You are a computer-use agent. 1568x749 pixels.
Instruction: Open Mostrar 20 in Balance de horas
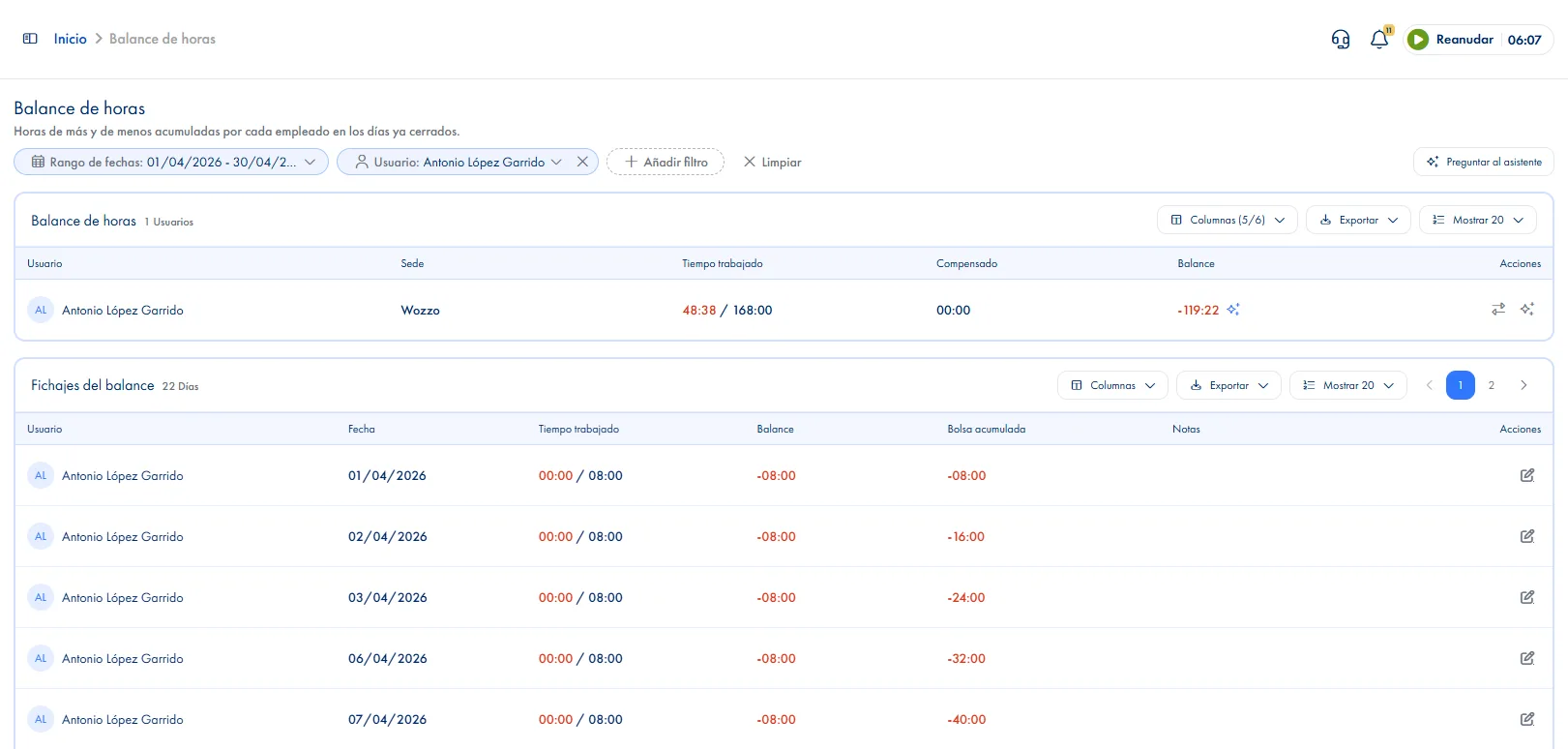pyautogui.click(x=1477, y=220)
